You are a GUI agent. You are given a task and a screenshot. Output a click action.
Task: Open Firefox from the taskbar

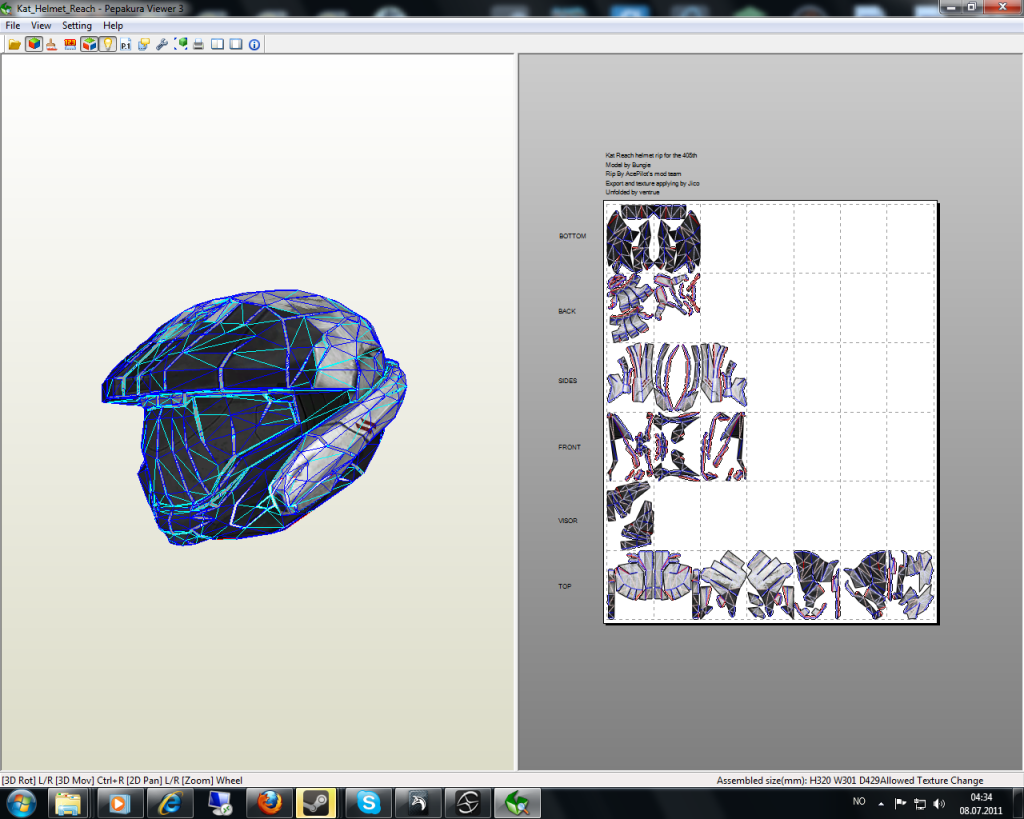pos(269,803)
